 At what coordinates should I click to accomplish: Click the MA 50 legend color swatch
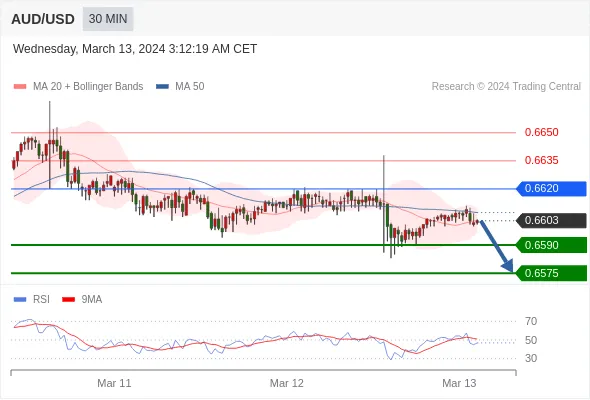point(162,87)
